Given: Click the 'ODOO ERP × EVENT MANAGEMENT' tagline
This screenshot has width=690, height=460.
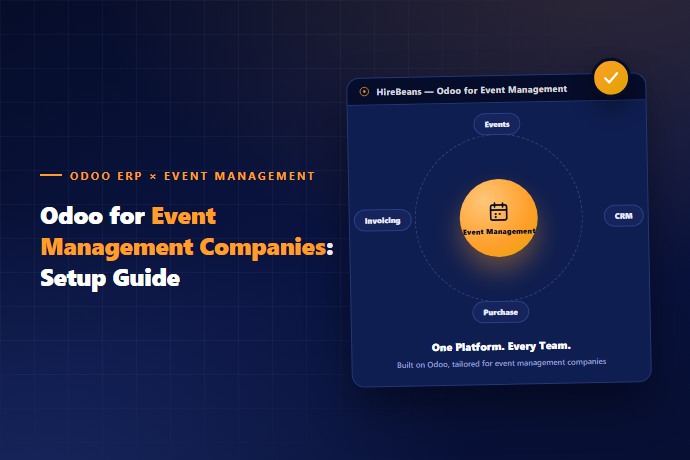Looking at the screenshot, I should click(192, 176).
